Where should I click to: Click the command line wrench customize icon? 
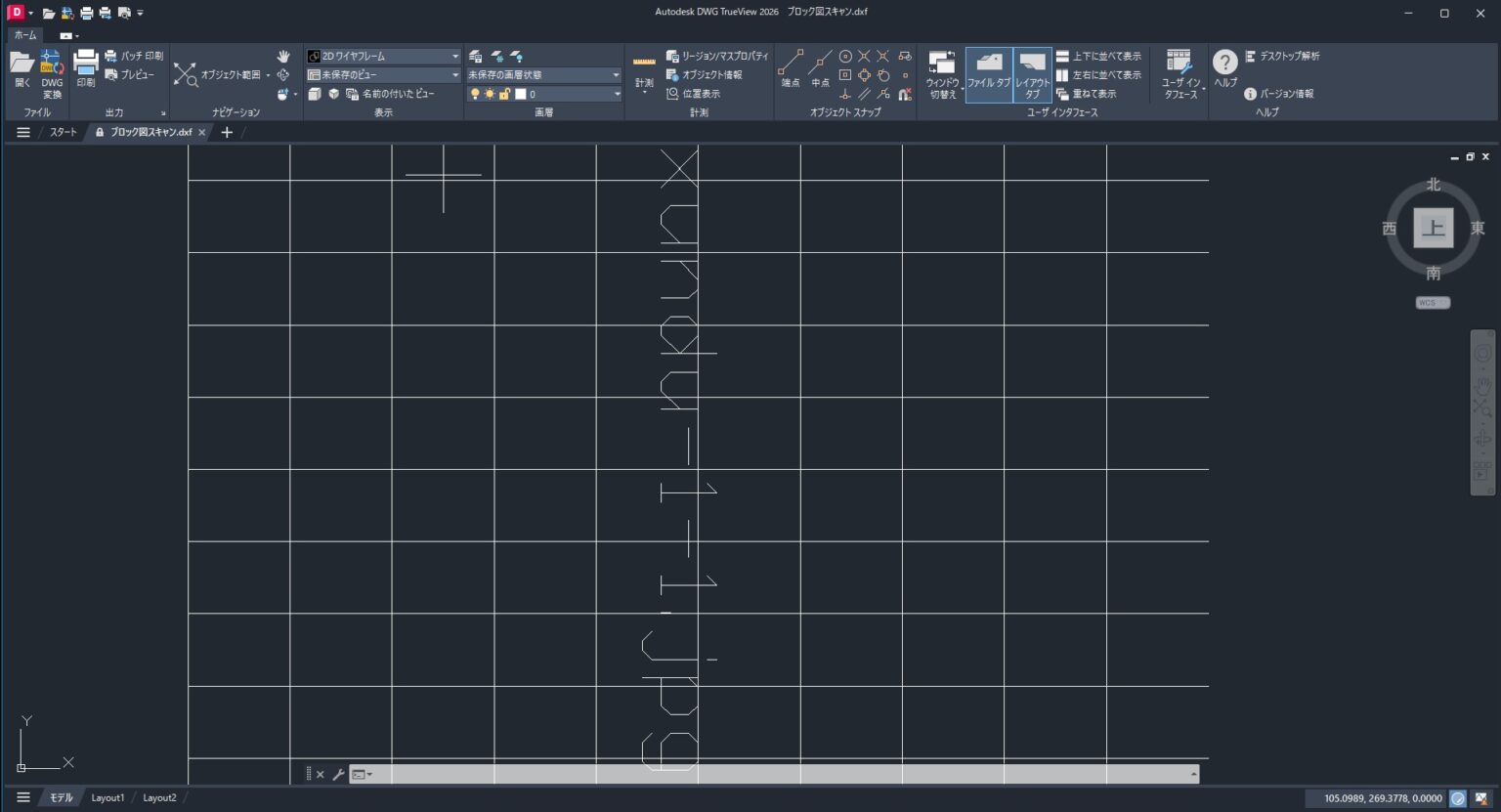338,774
